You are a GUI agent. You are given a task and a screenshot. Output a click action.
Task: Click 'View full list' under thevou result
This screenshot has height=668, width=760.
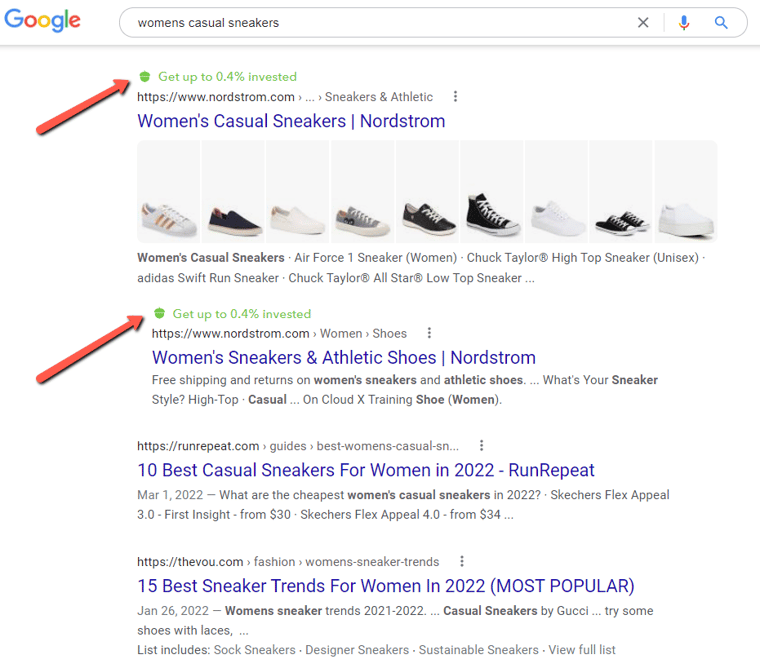click(582, 650)
